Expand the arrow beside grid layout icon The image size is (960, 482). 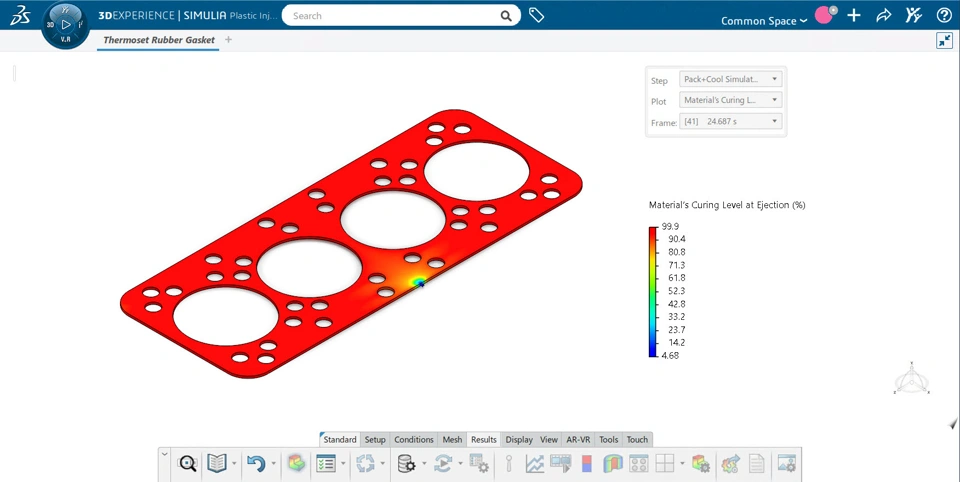point(682,464)
